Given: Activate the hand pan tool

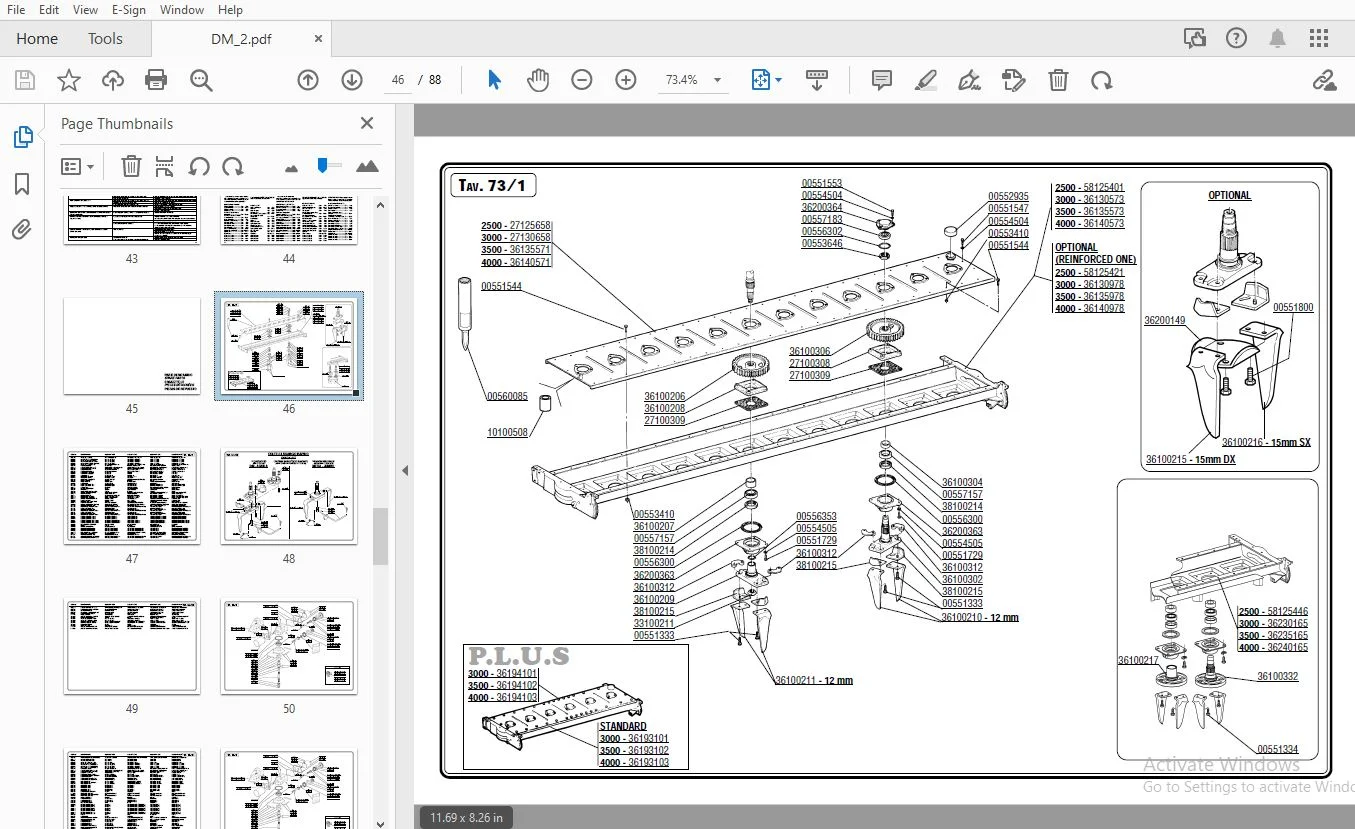Looking at the screenshot, I should pos(538,80).
